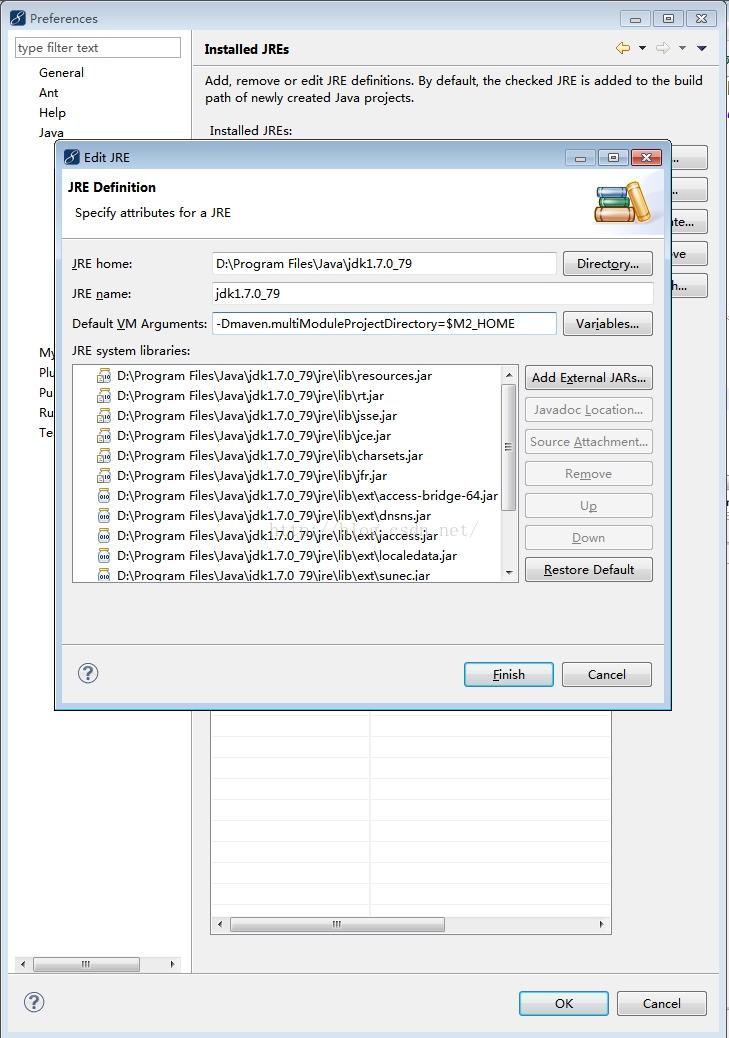Select the charsets.jar library path
The width and height of the screenshot is (729, 1038).
pyautogui.click(x=269, y=456)
